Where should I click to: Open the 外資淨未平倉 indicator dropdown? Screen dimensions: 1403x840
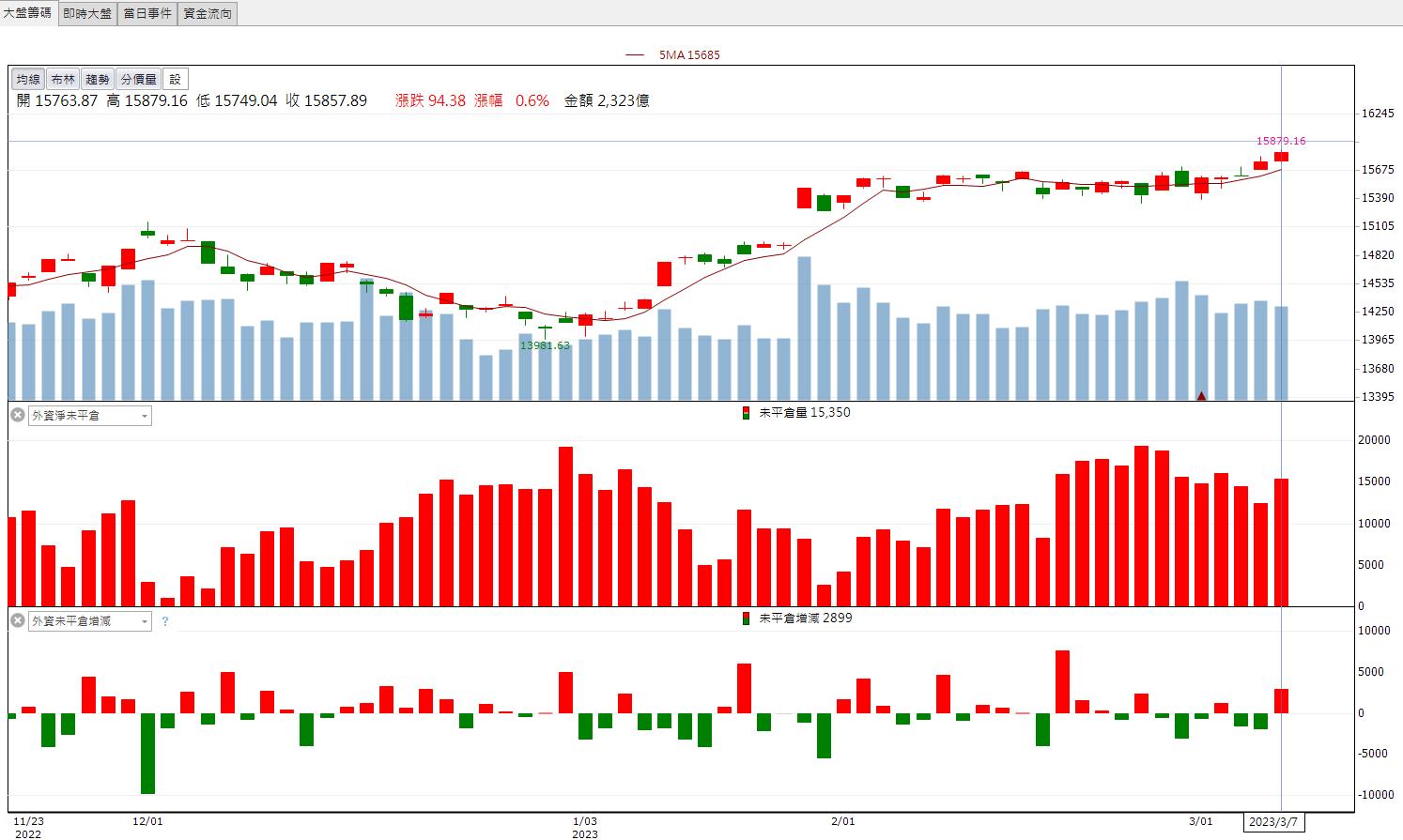(x=90, y=415)
